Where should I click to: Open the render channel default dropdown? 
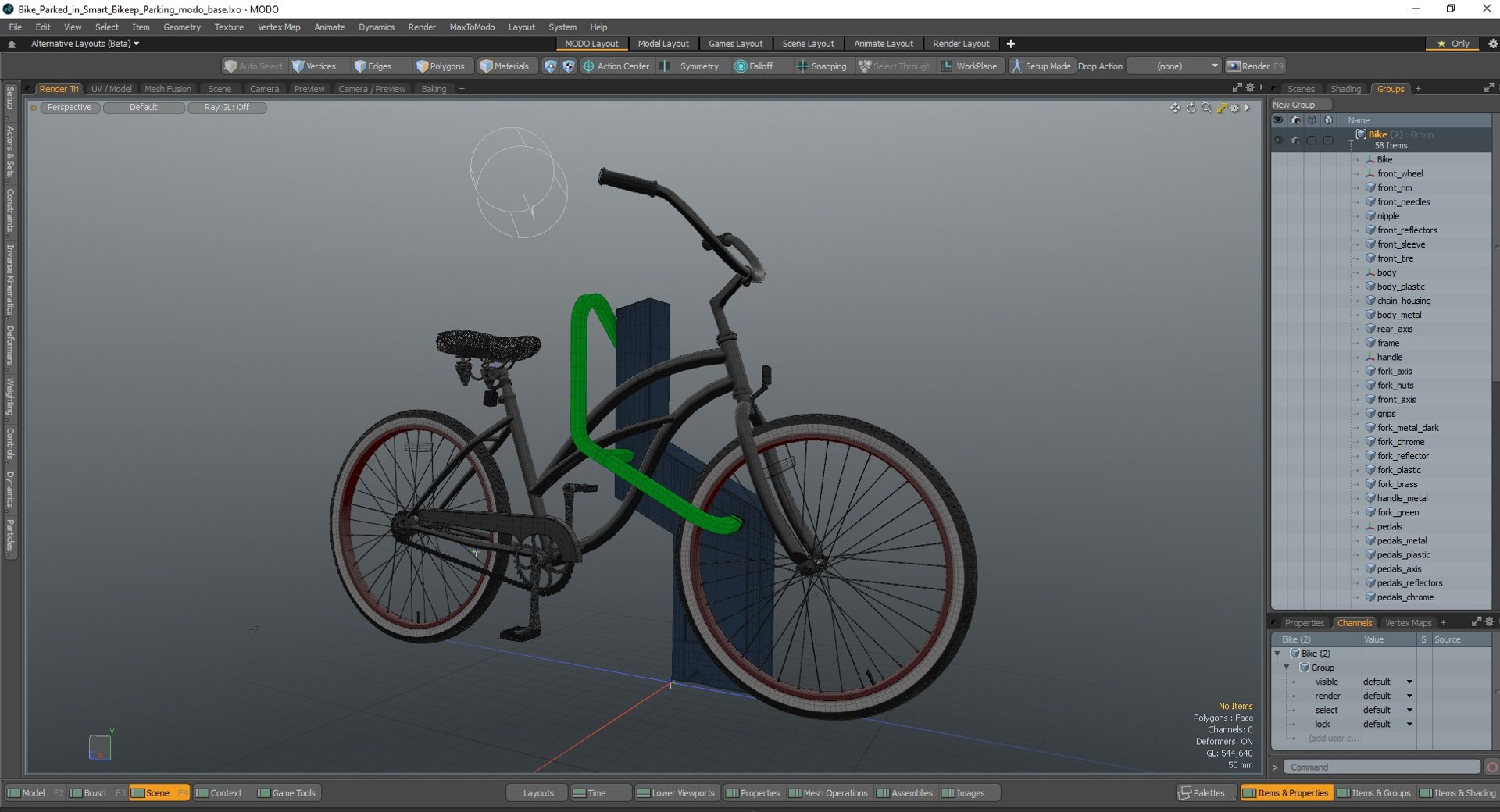tap(1388, 696)
